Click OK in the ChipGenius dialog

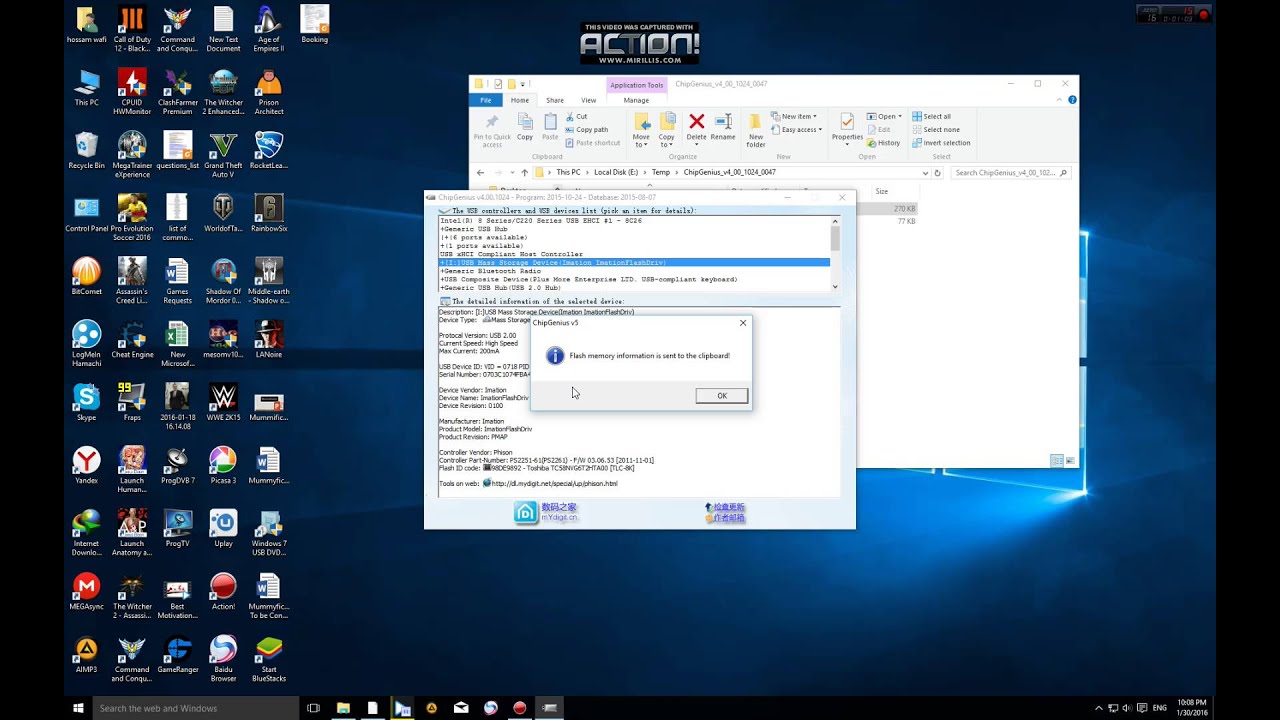pos(721,396)
